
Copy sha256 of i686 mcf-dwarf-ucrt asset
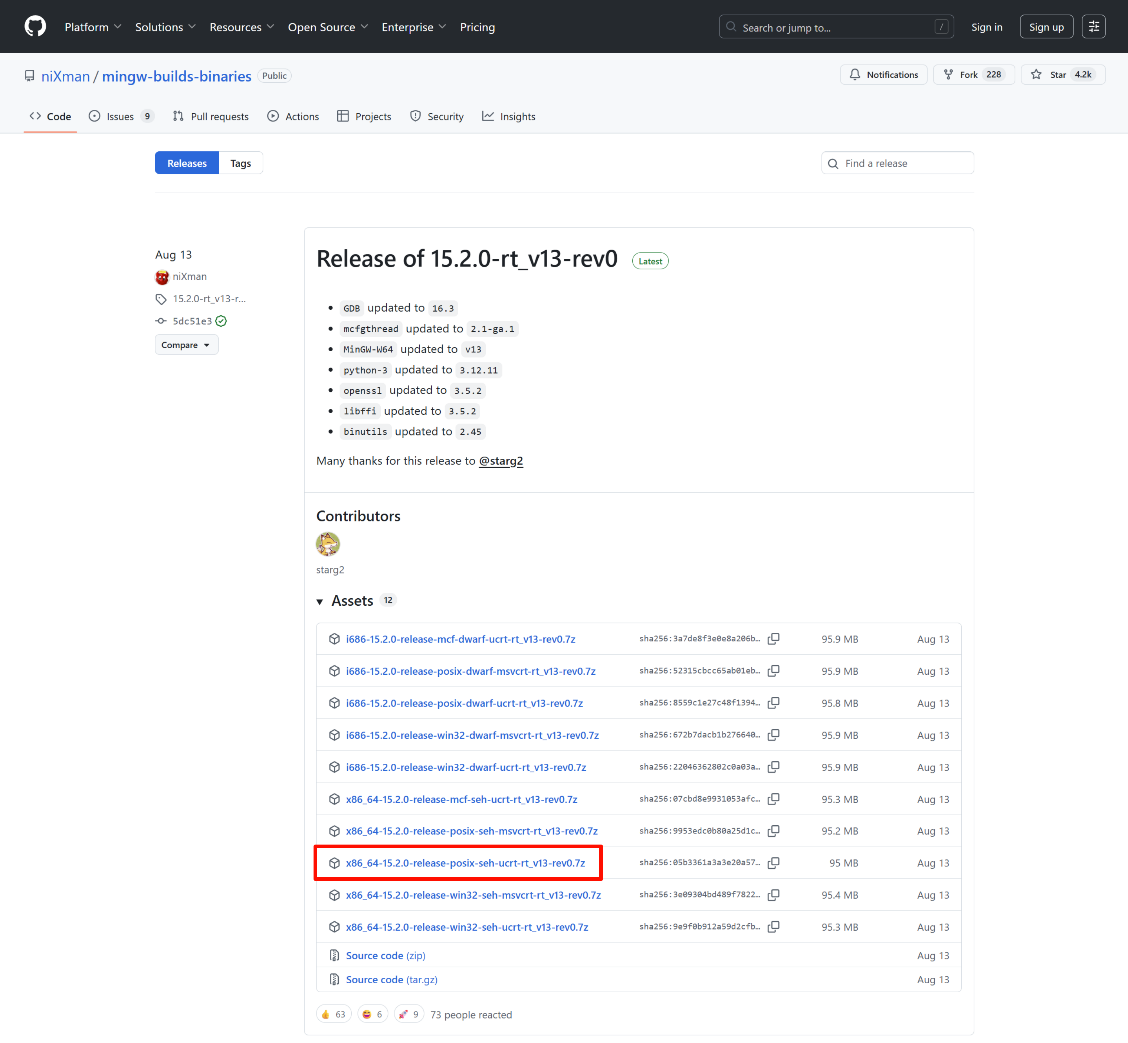pyautogui.click(x=774, y=639)
